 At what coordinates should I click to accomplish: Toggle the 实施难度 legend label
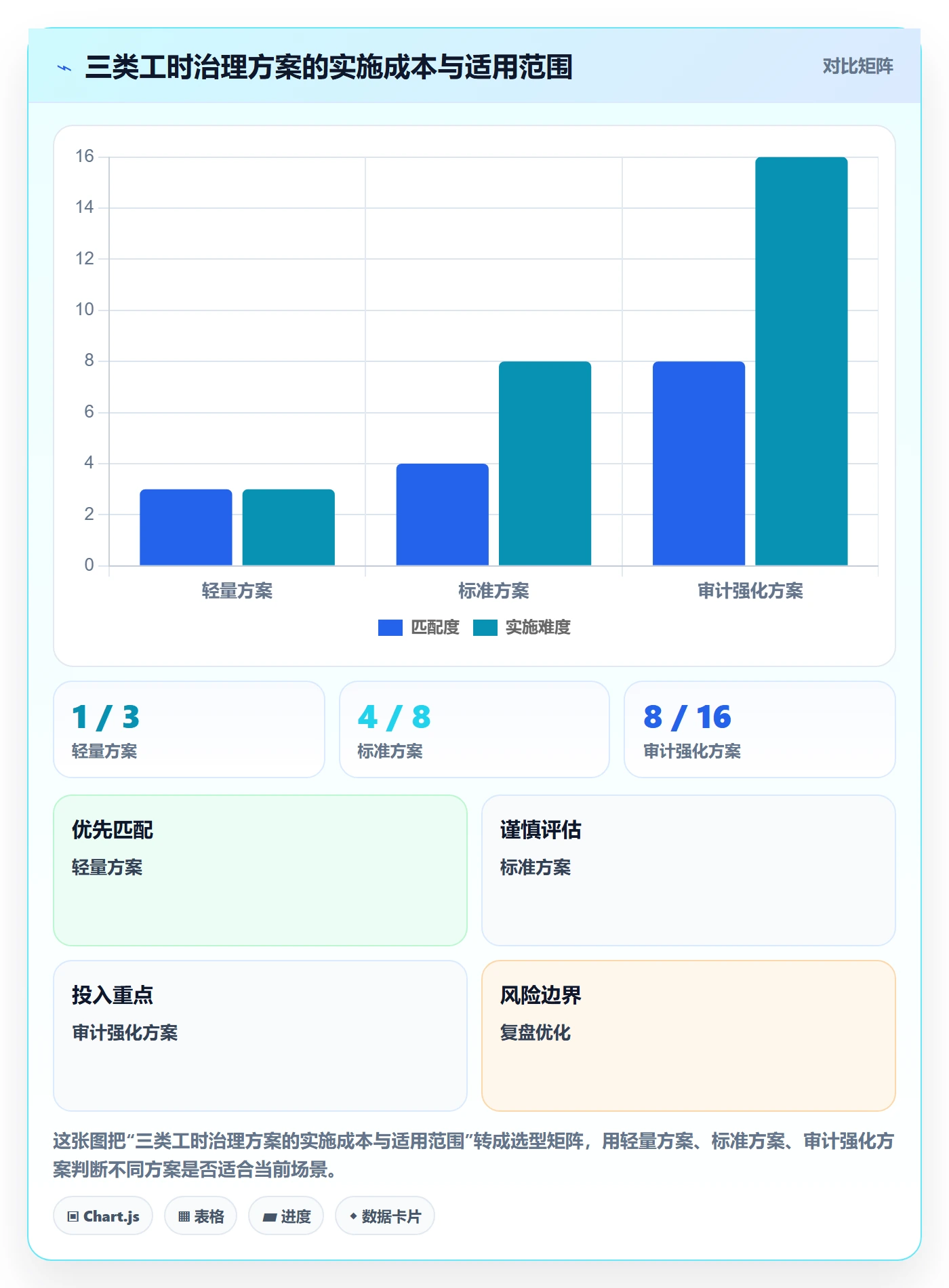[x=538, y=628]
